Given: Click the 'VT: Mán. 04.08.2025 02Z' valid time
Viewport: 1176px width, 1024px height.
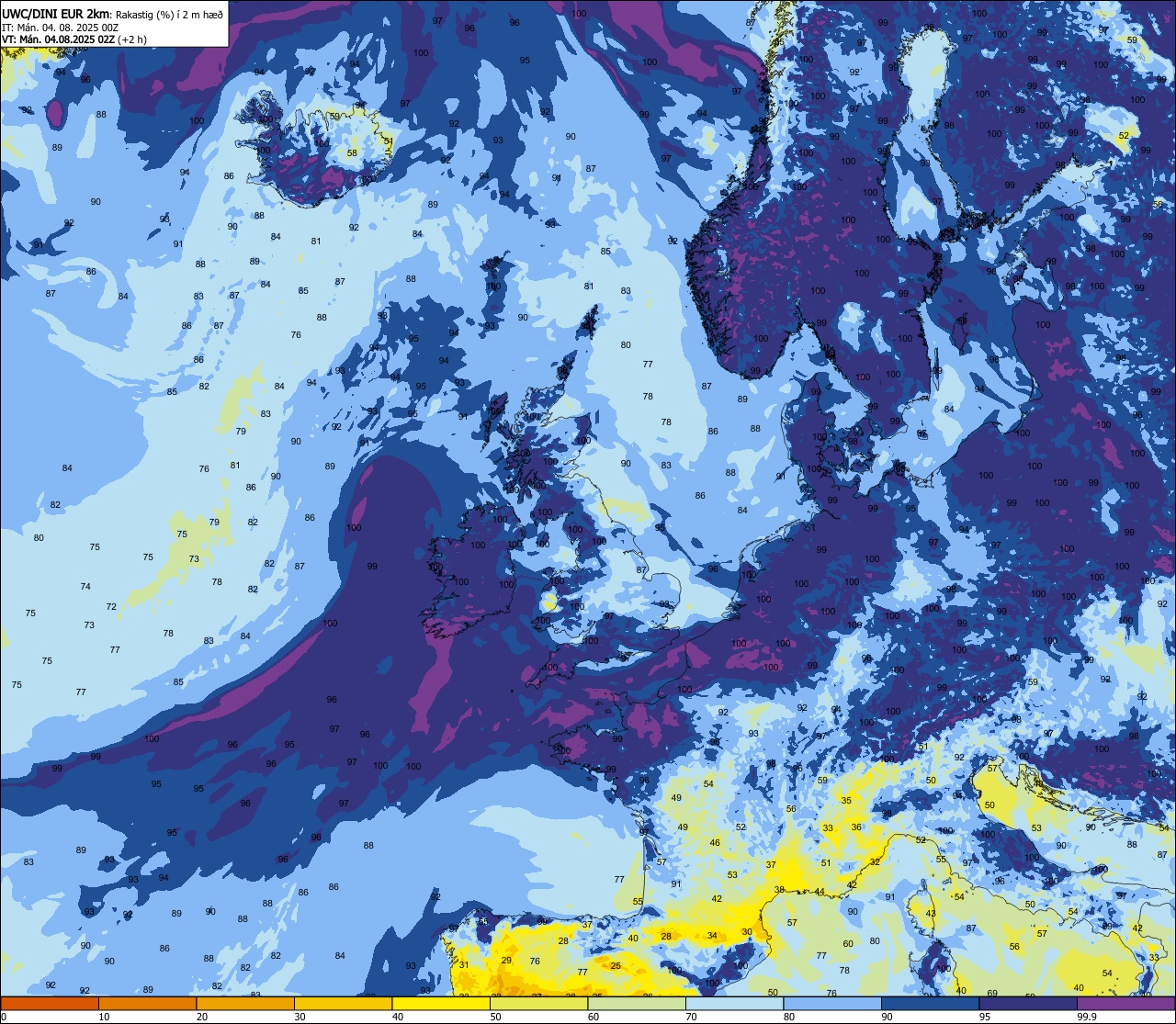Looking at the screenshot, I should 57,39.
